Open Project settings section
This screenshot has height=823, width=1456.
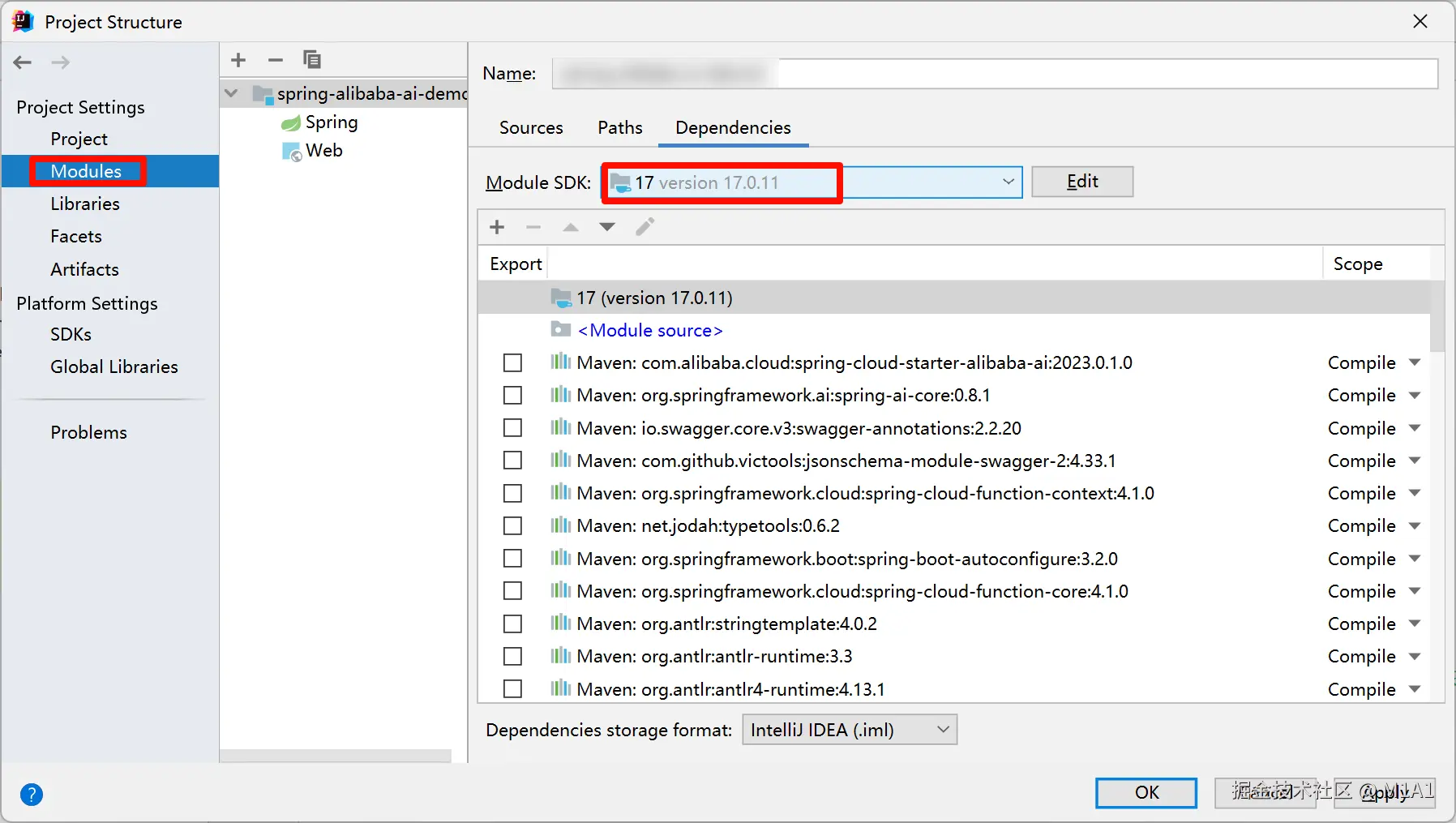[79, 139]
